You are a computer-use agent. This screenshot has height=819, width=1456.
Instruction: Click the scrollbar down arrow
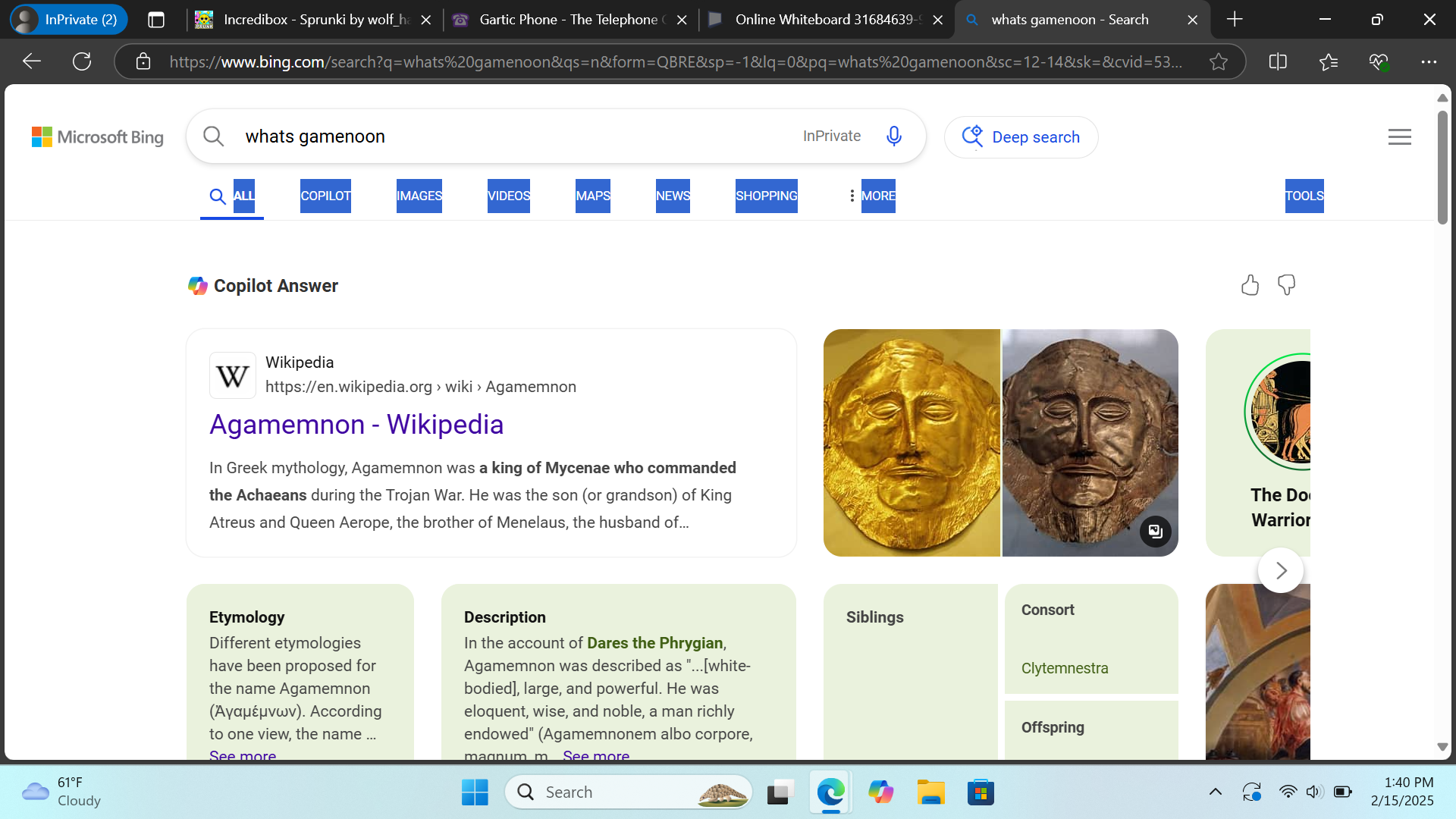(x=1442, y=747)
